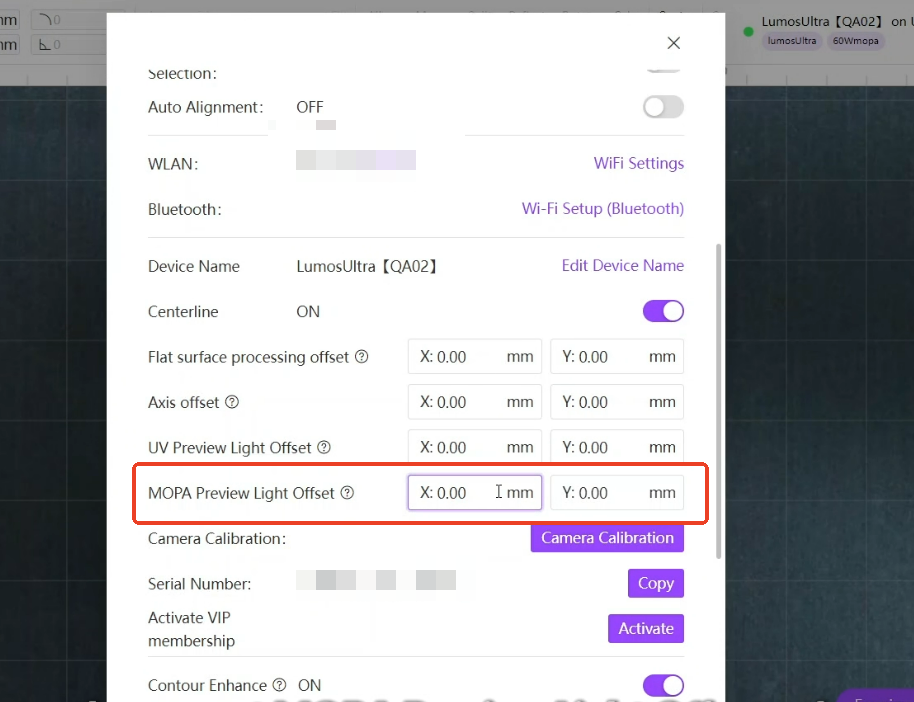This screenshot has width=914, height=702.
Task: Focus Flat surface processing offset Y field
Action: pos(617,356)
